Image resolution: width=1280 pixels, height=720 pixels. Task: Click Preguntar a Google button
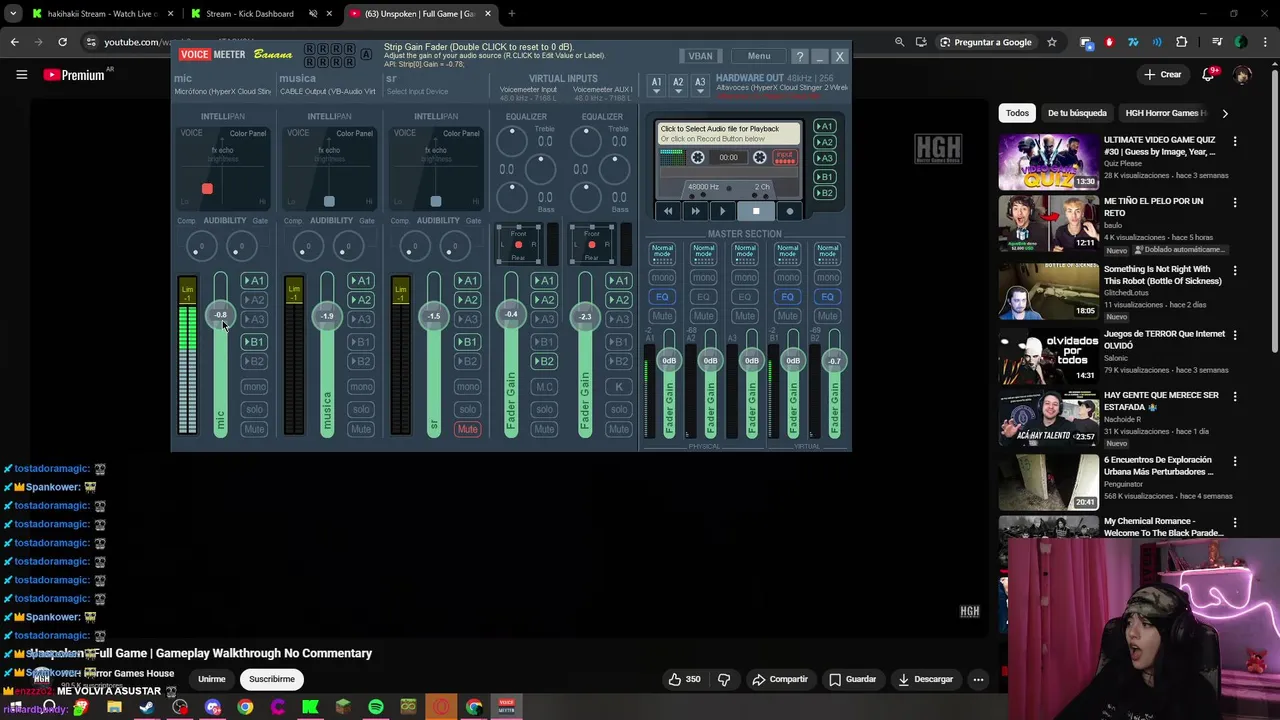coord(985,42)
